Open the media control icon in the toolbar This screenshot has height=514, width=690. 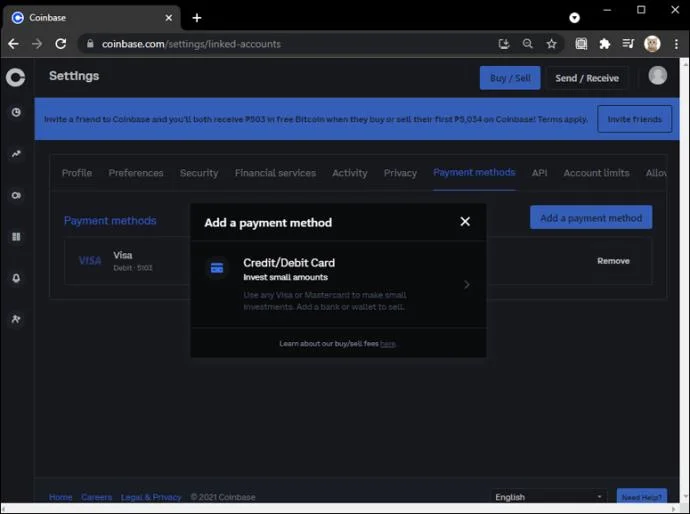[628, 44]
